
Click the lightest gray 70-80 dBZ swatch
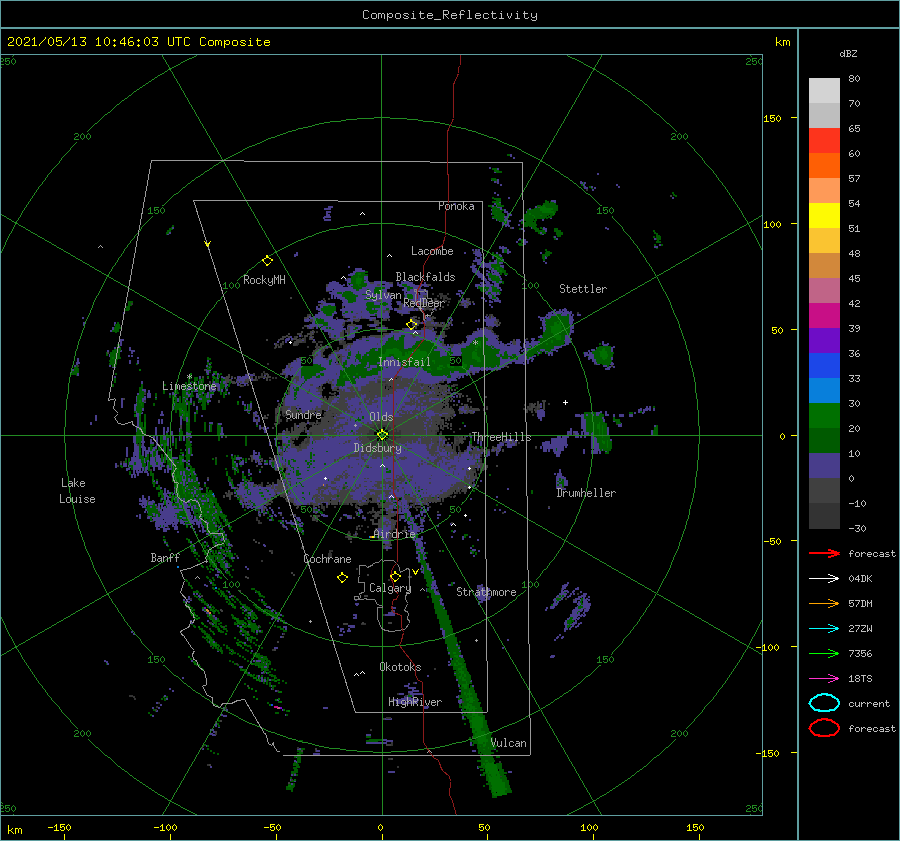pyautogui.click(x=824, y=91)
